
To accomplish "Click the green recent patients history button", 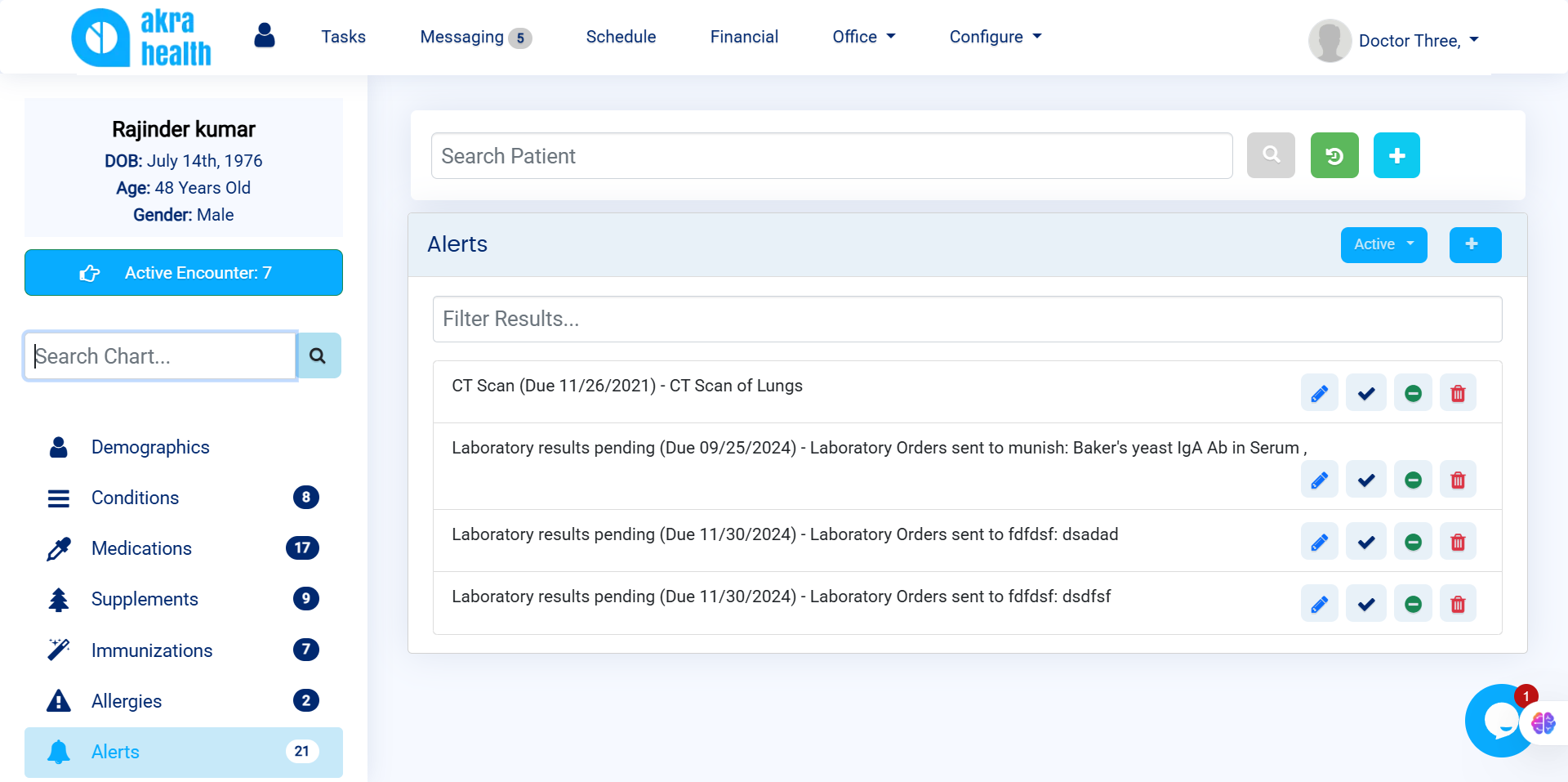I will [x=1334, y=155].
